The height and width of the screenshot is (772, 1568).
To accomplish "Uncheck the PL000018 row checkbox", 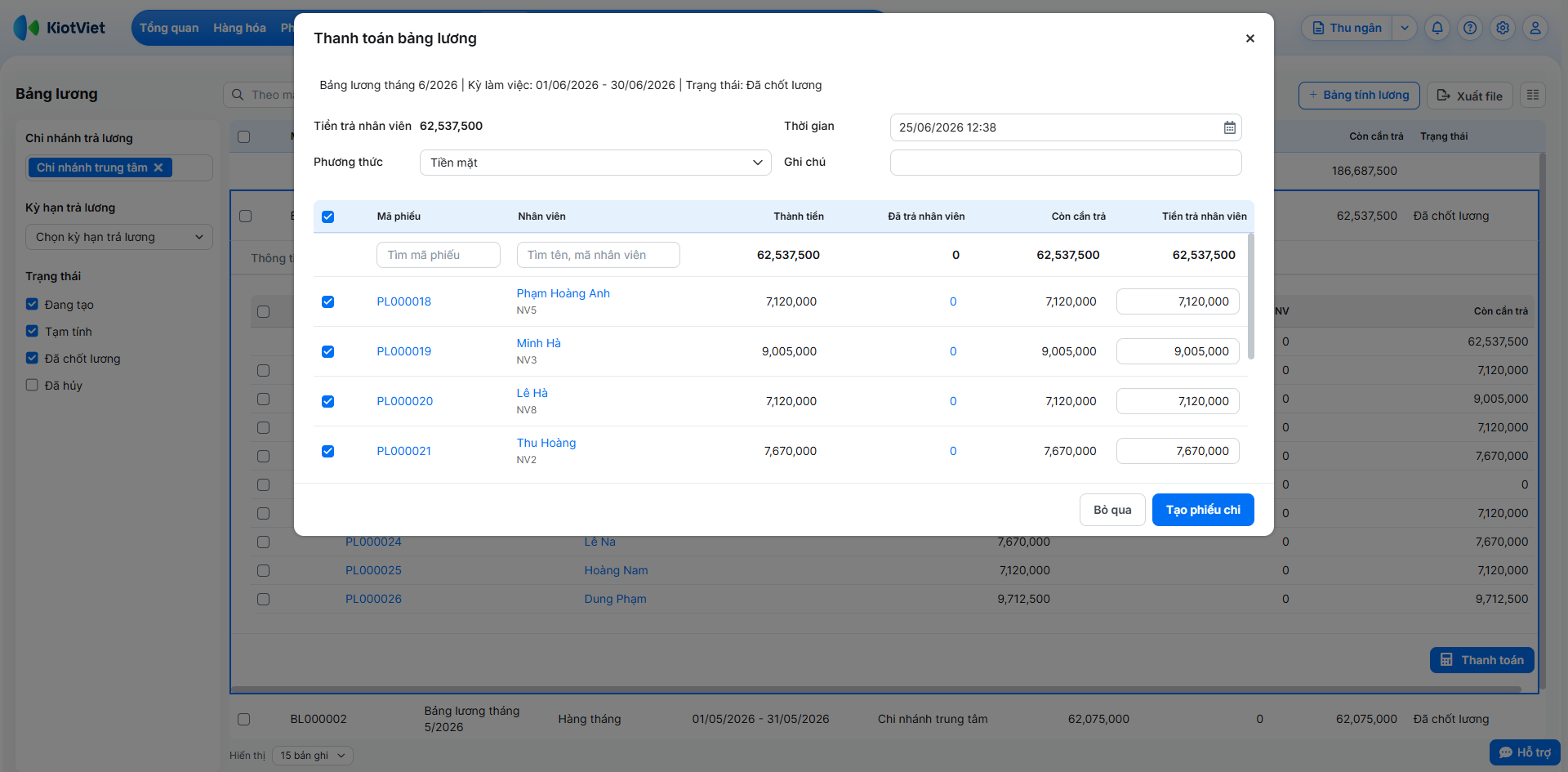I will [x=327, y=301].
